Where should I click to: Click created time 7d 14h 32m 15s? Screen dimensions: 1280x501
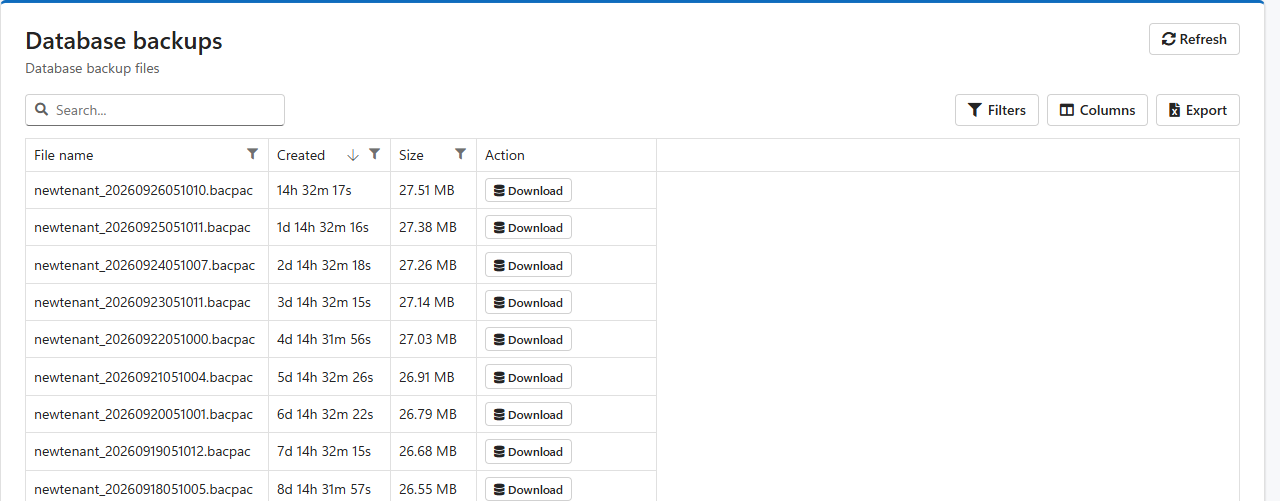click(x=324, y=451)
